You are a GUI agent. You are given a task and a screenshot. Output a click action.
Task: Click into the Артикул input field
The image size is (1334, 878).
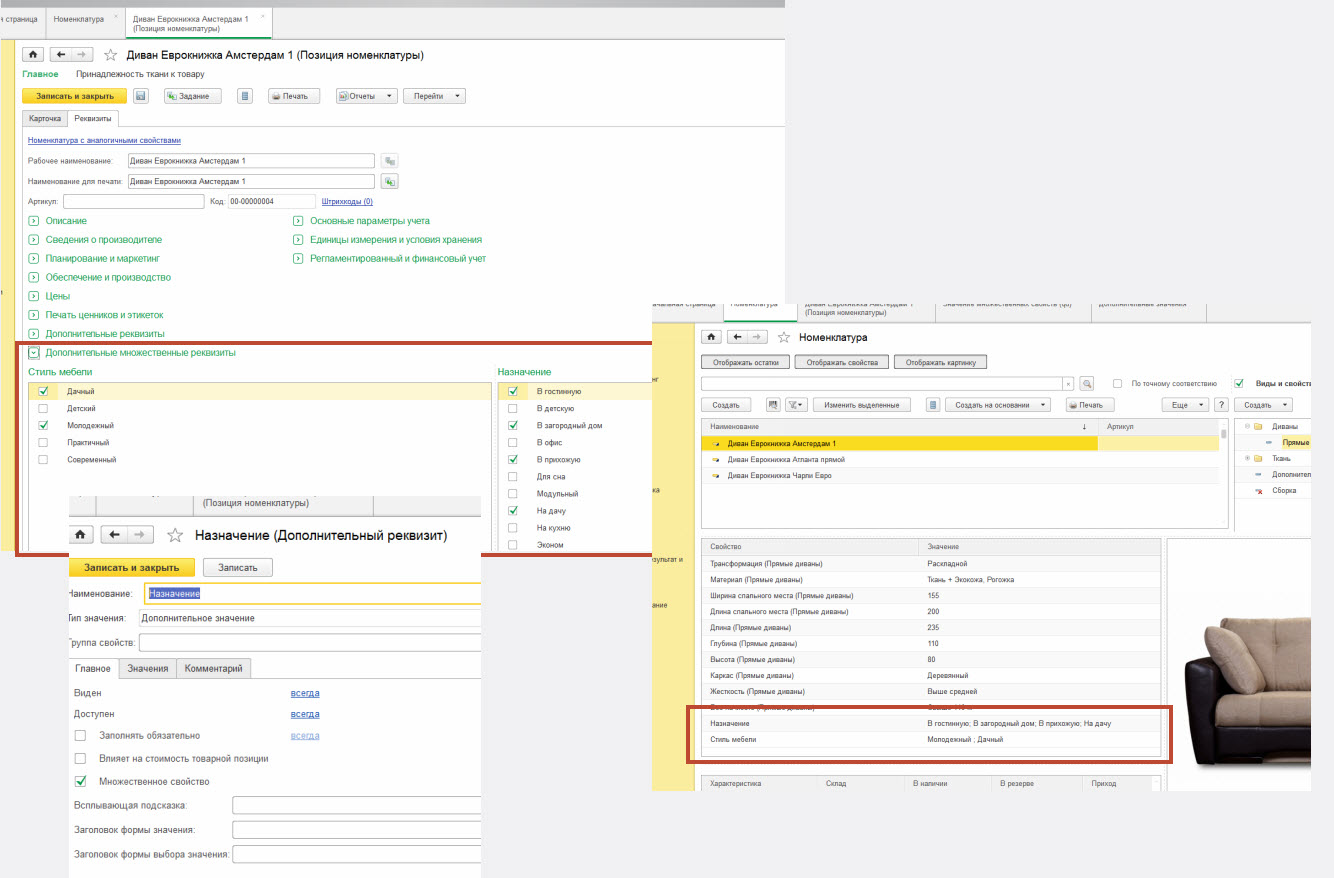[x=133, y=201]
